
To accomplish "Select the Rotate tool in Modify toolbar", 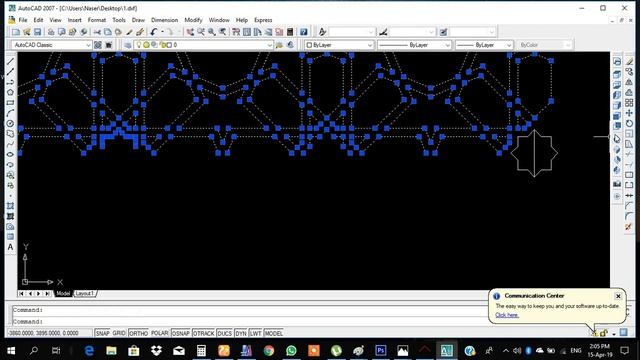I will click(629, 123).
